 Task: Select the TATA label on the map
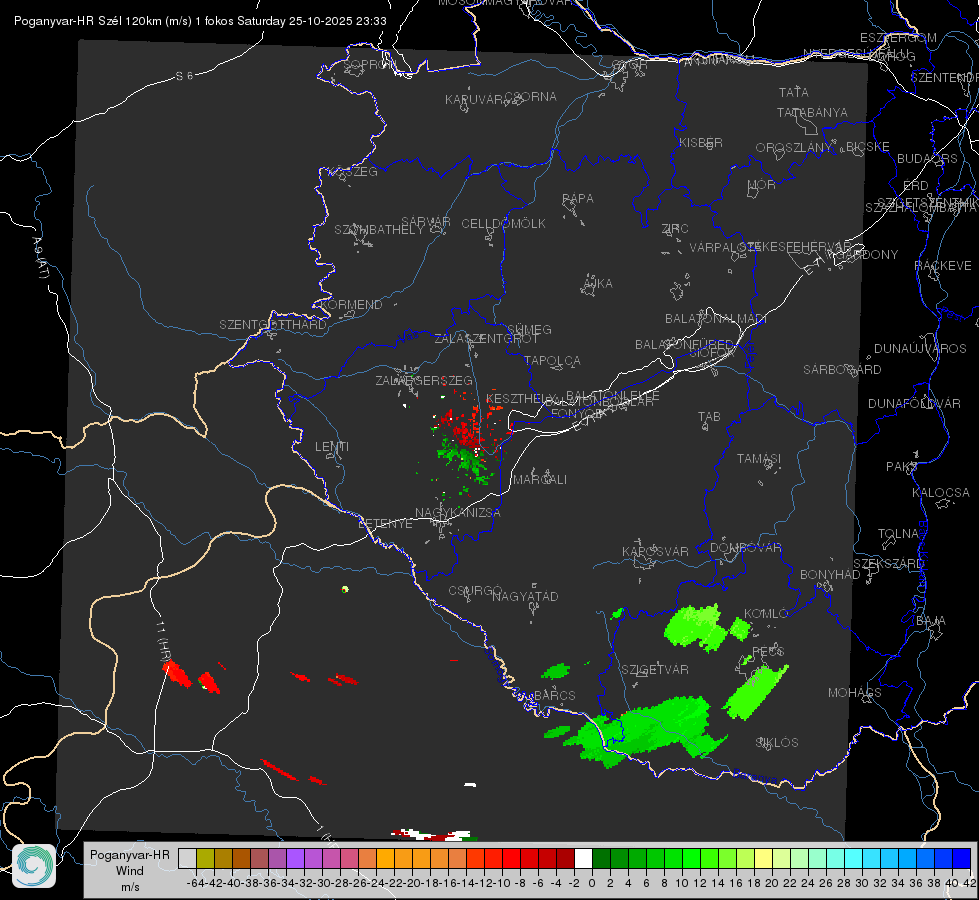coord(794,92)
